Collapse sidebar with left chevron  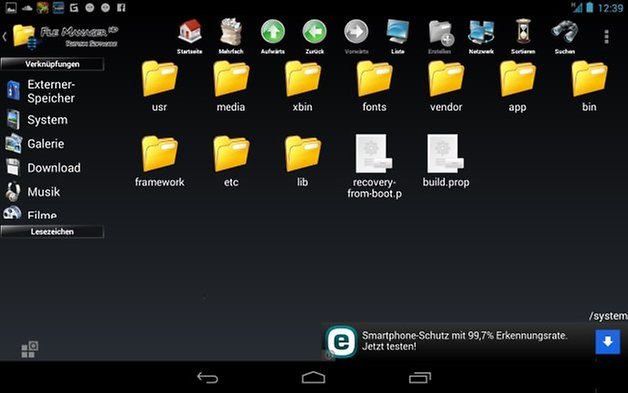(4, 36)
